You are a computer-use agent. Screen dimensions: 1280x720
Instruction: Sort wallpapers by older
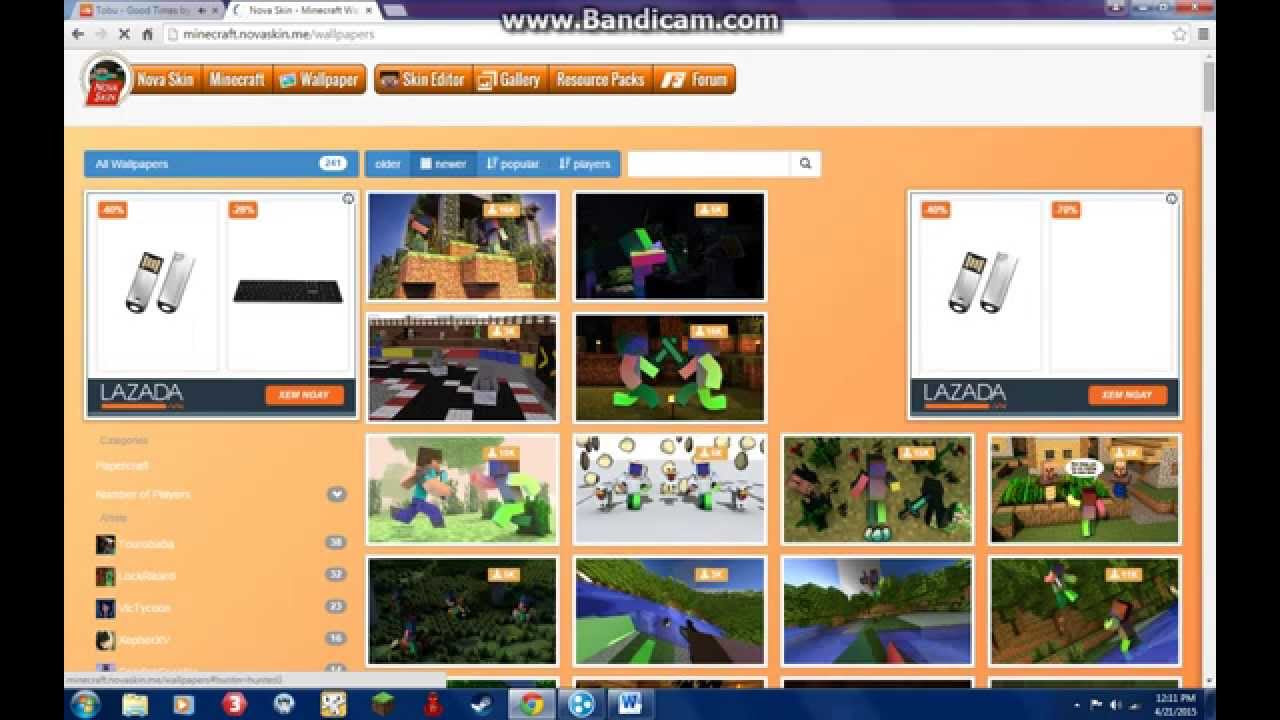coord(387,164)
